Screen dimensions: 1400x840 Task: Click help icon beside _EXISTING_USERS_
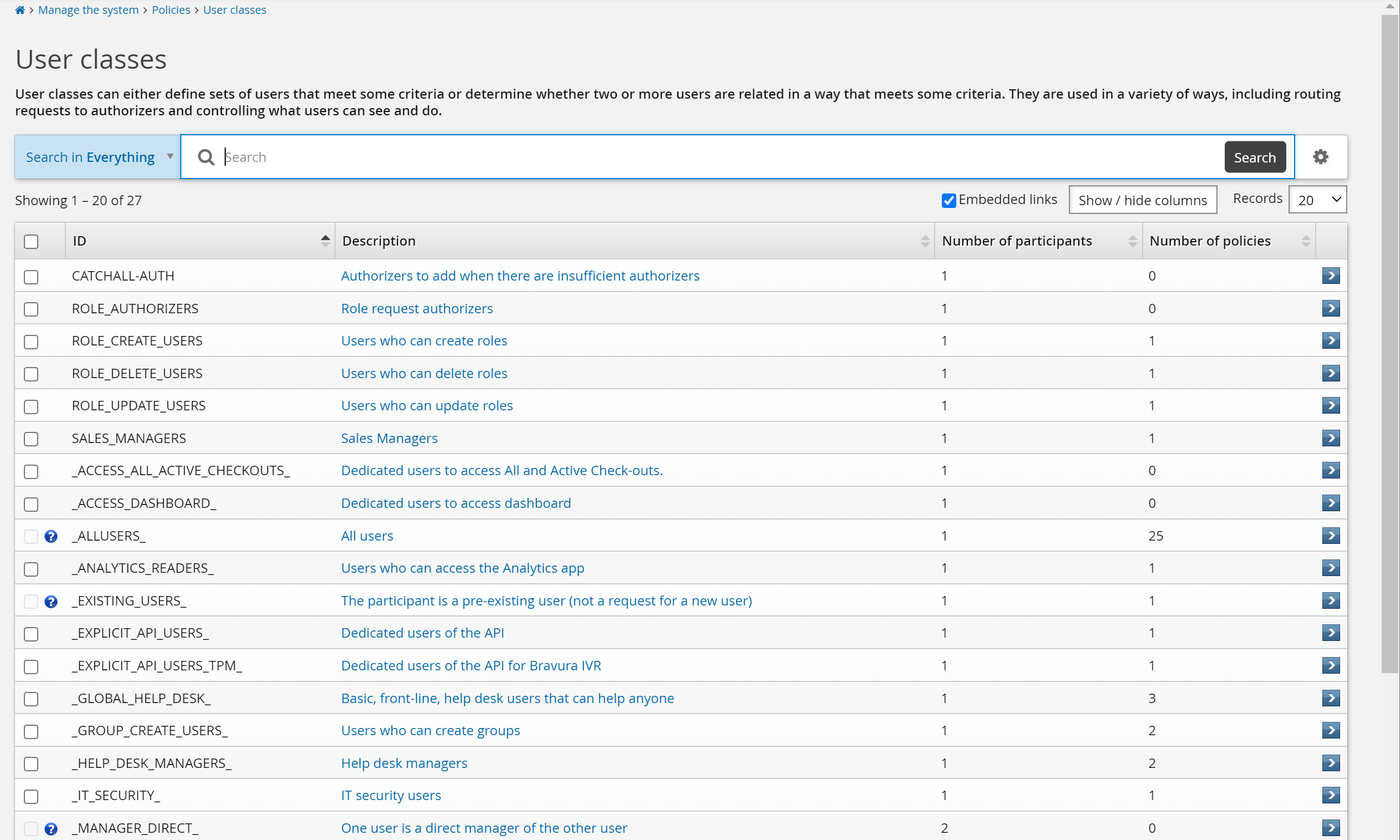click(x=51, y=601)
